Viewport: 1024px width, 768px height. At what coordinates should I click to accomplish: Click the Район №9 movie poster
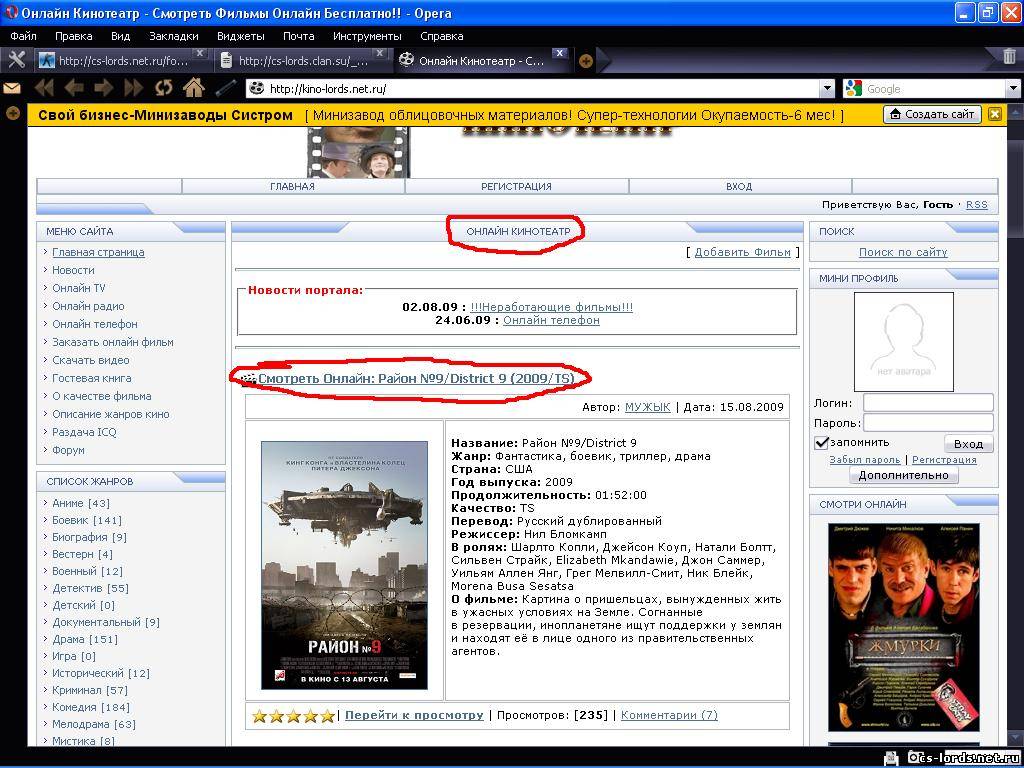(344, 566)
